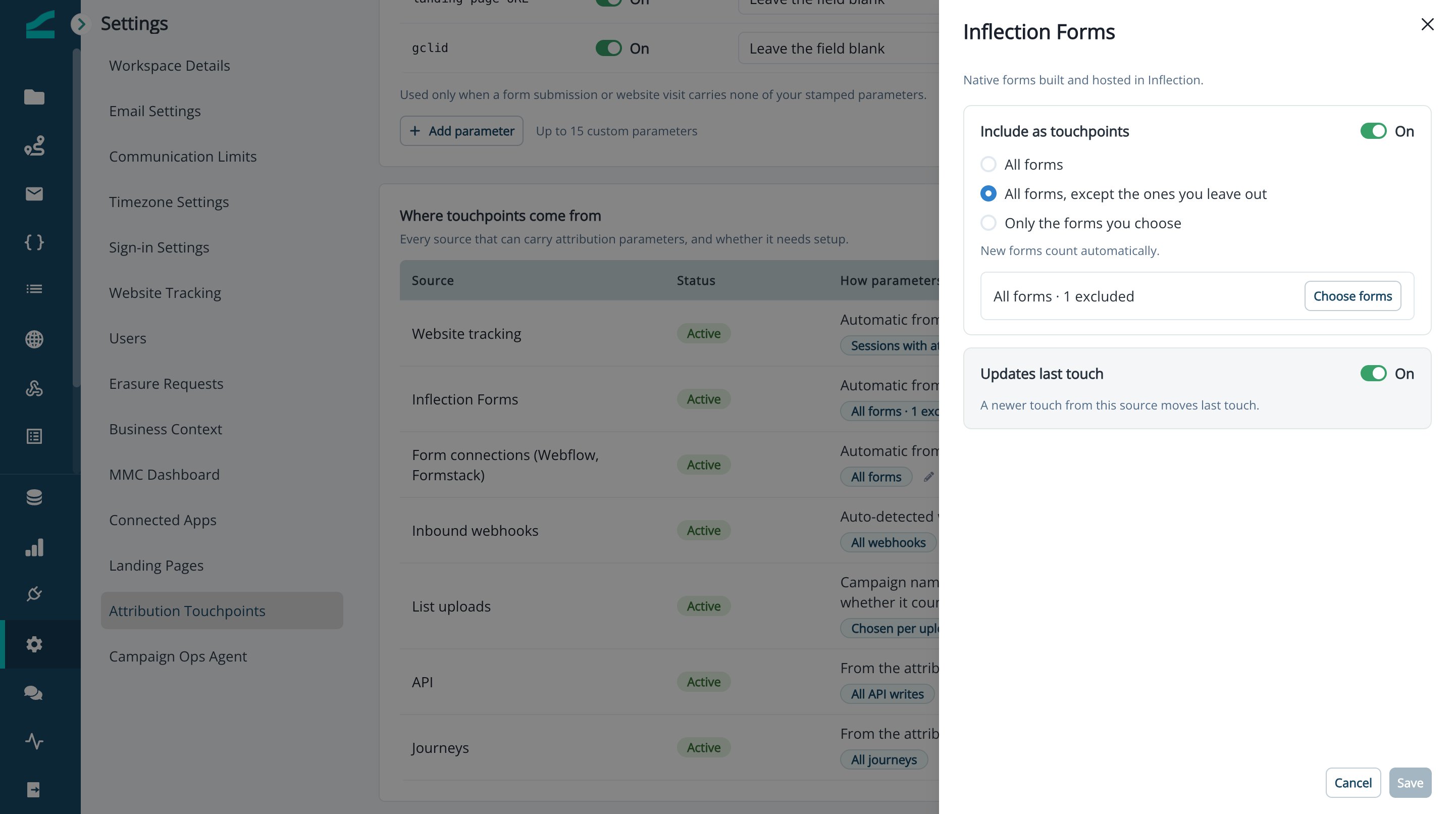
Task: Click the pencil edit icon beside All forms
Action: 928,477
